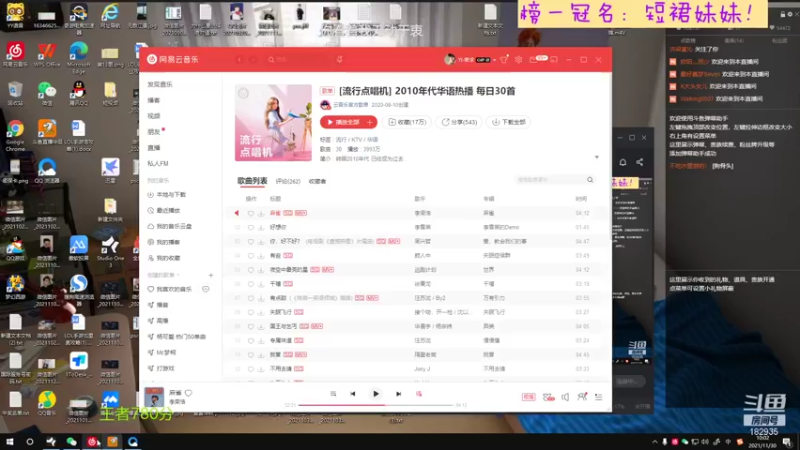Click the title bar search field

tap(298, 60)
